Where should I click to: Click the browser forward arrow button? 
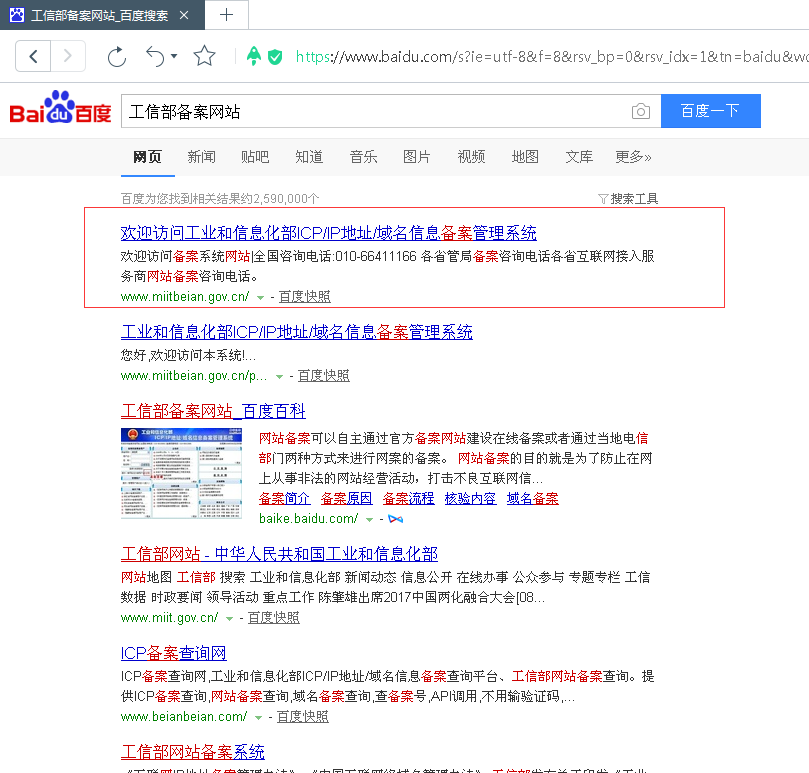[x=68, y=56]
